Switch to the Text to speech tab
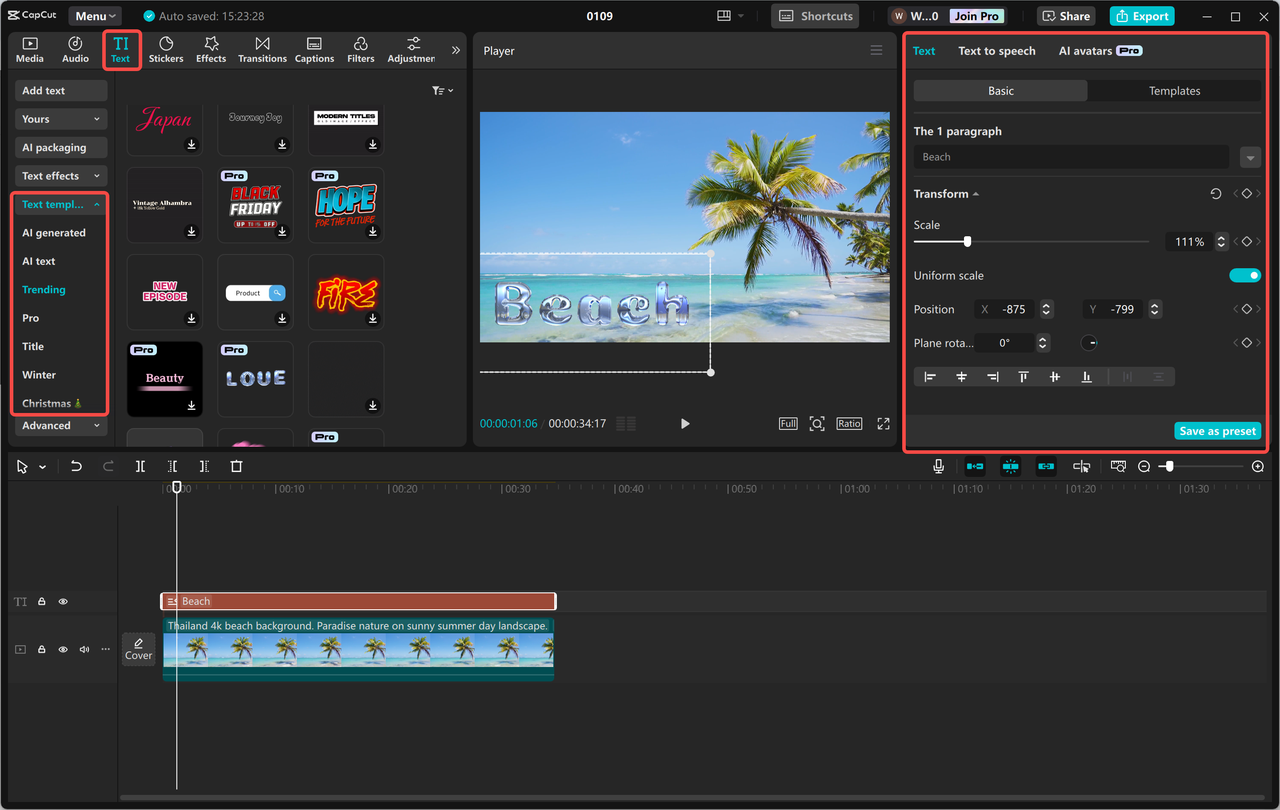 click(x=996, y=50)
